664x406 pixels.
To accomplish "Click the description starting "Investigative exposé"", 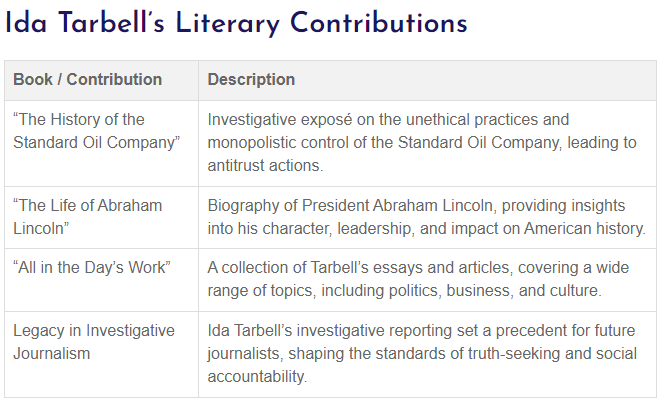I will coord(427,144).
